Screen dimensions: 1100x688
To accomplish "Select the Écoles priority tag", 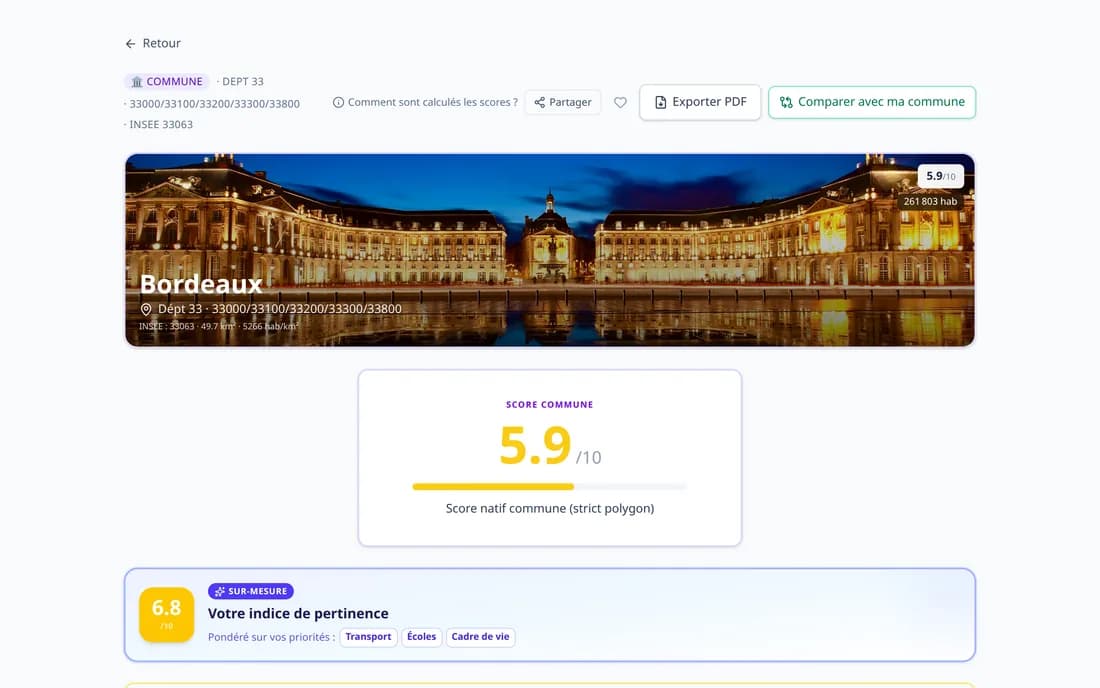I will click(422, 637).
